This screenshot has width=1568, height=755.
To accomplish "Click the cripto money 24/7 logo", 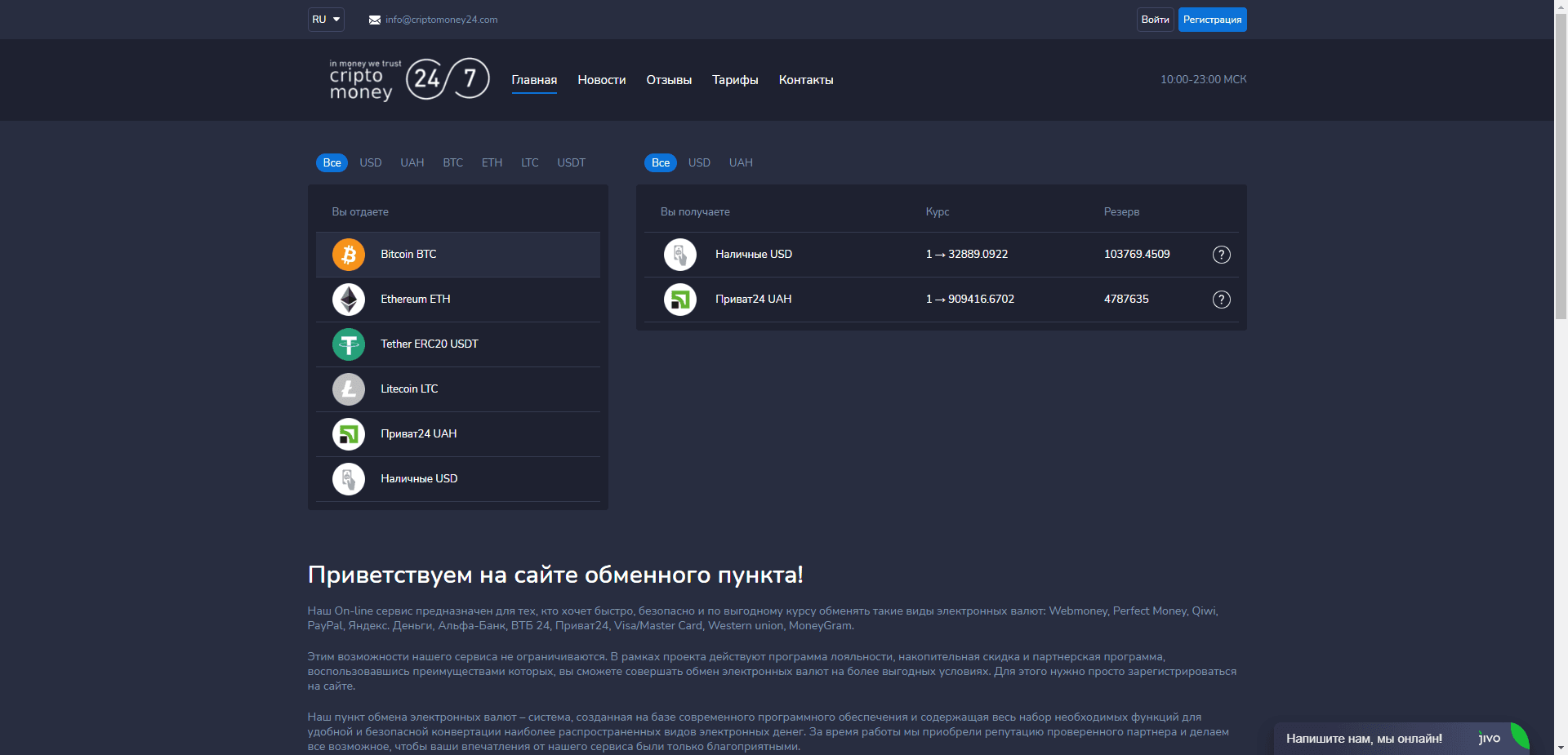I will coord(408,80).
